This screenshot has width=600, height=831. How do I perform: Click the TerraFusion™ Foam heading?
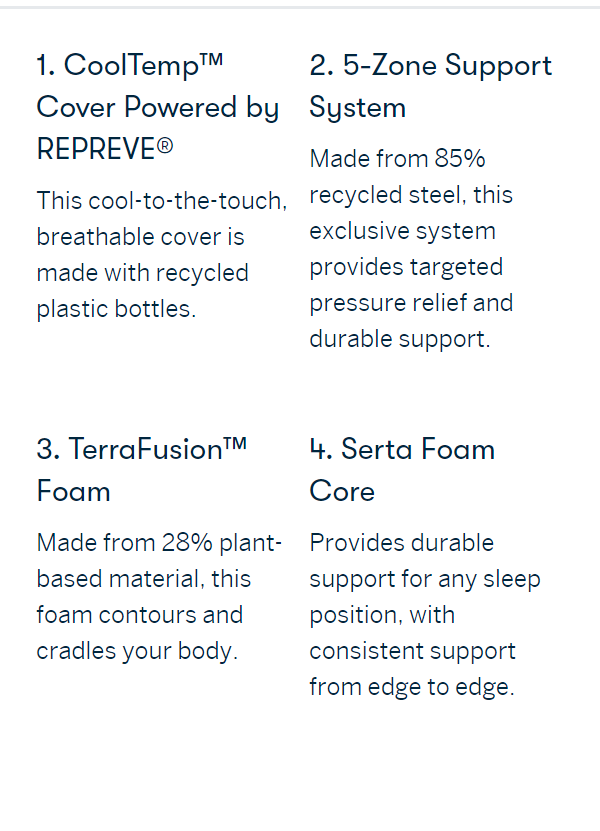point(141,470)
